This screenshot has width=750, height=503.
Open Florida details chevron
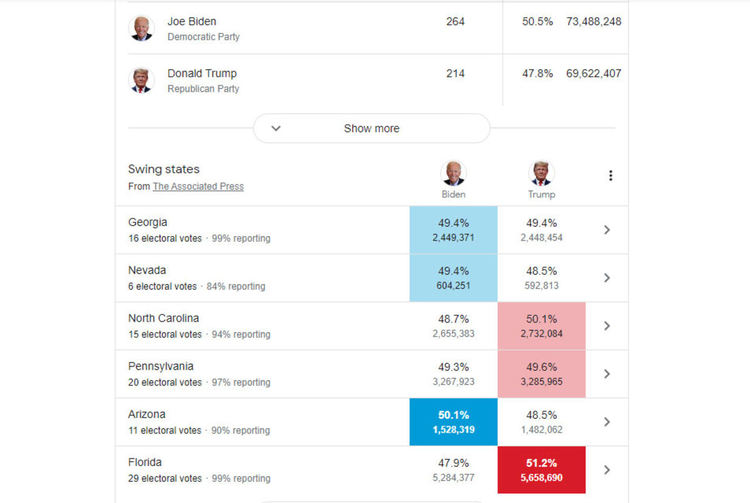(607, 470)
